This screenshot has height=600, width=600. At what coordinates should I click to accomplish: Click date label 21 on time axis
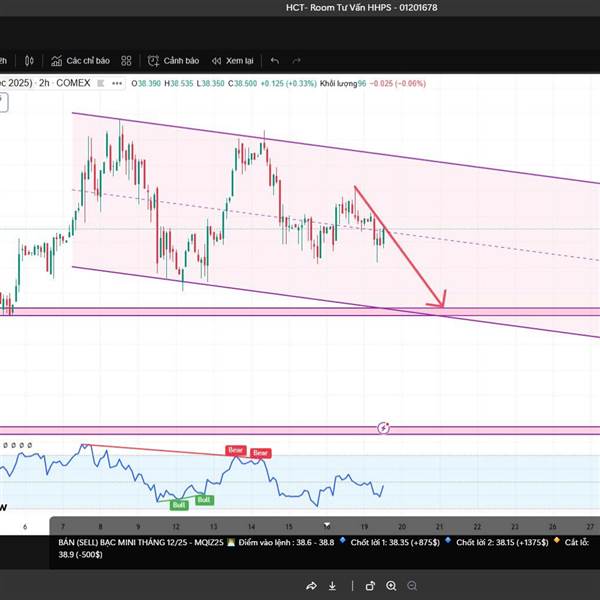point(439,527)
